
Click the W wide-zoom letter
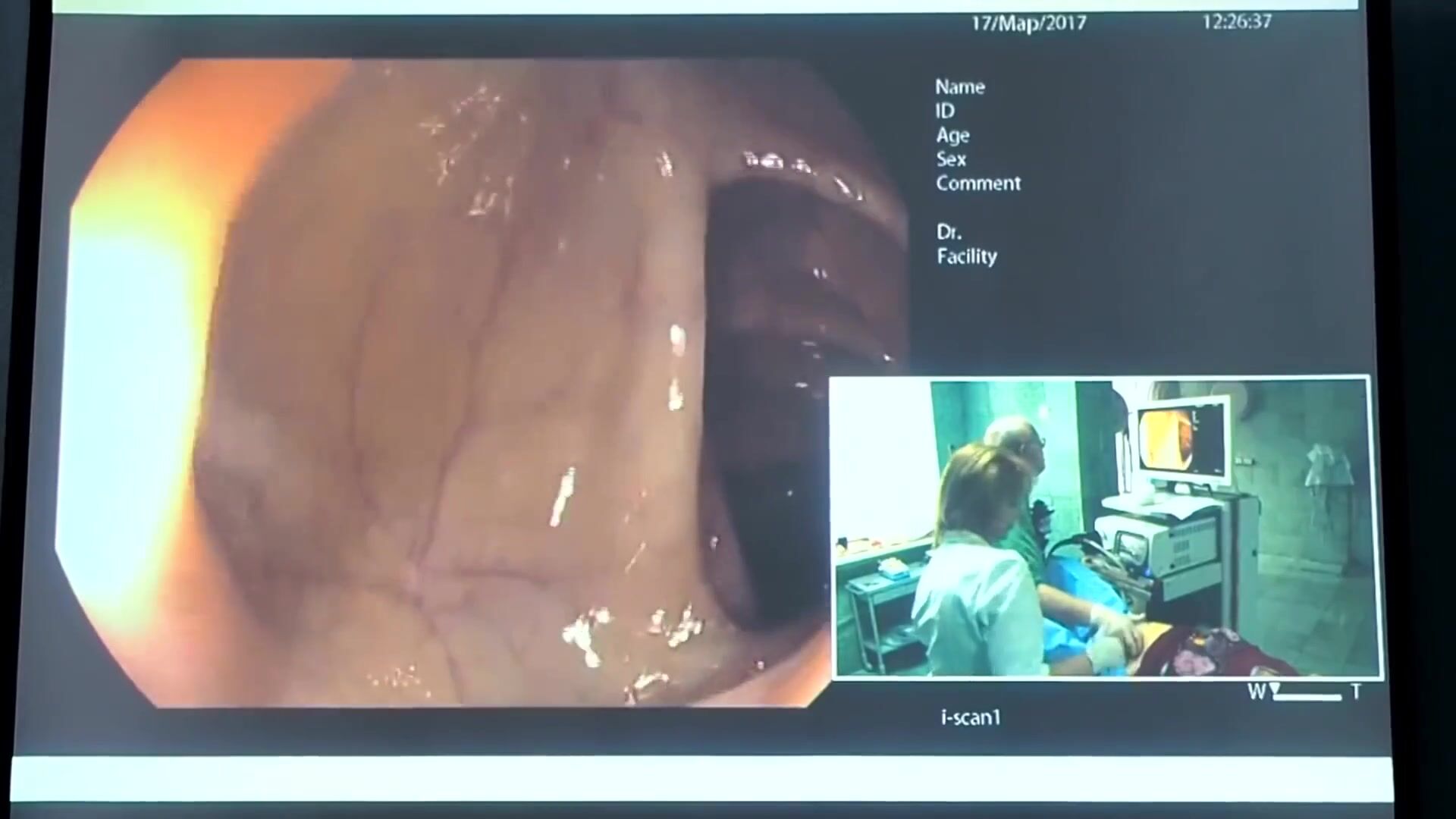point(1257,692)
